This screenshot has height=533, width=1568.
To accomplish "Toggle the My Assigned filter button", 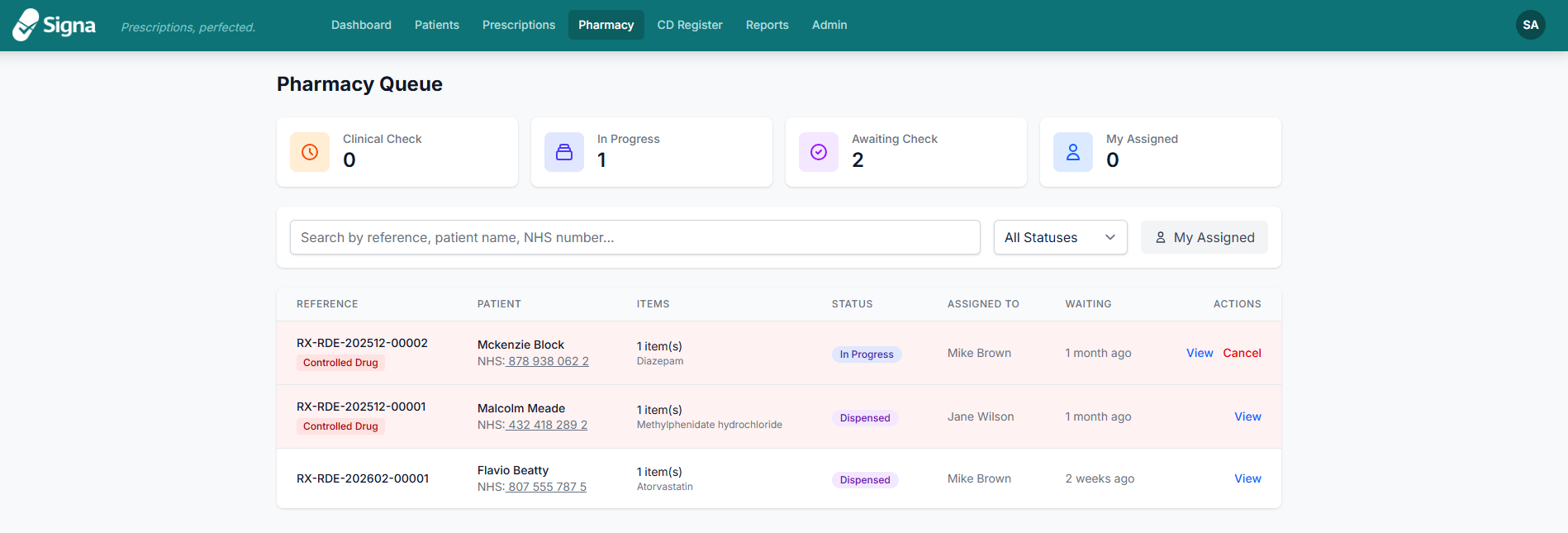I will [x=1204, y=237].
